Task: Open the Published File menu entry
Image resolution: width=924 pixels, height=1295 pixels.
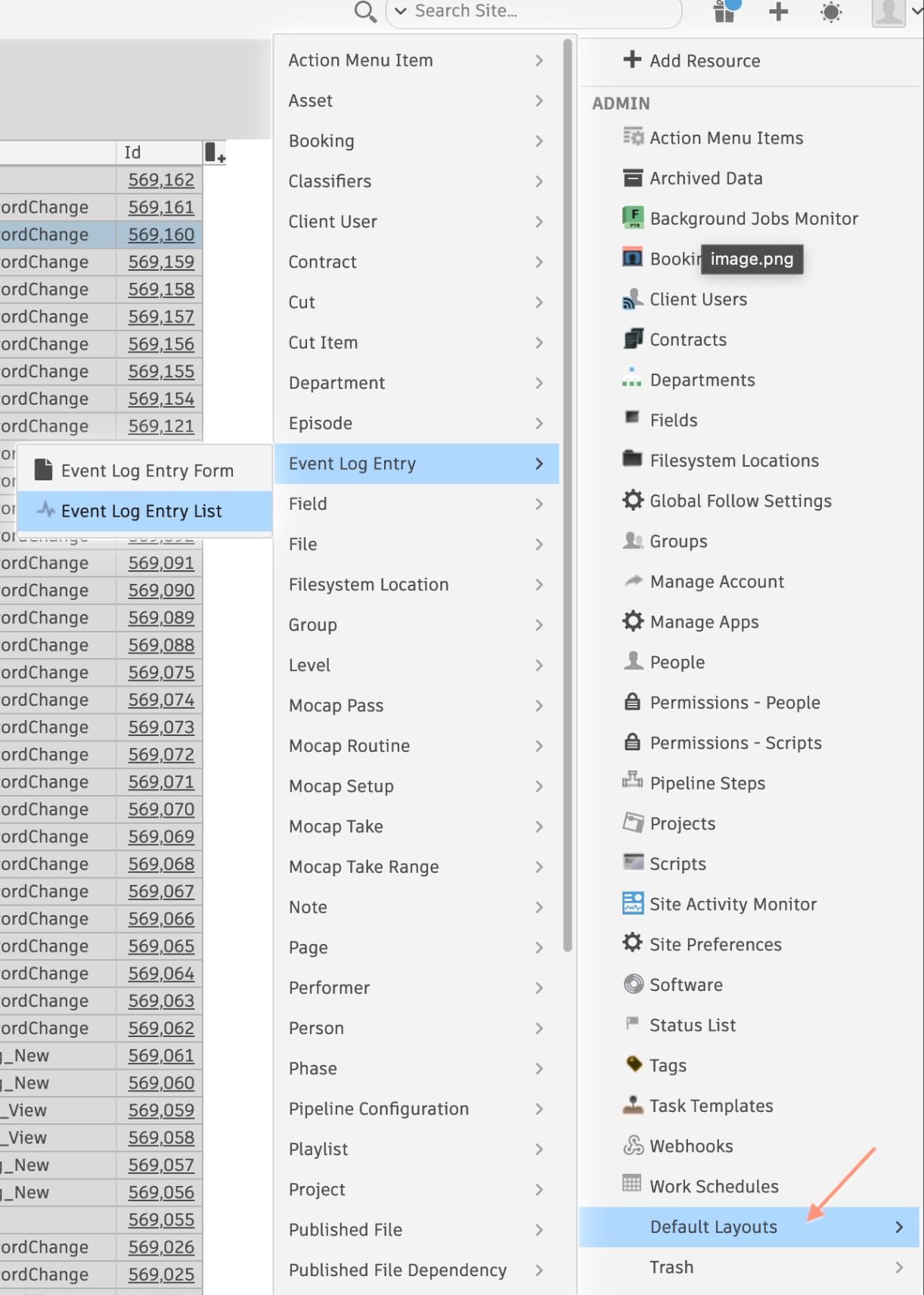Action: click(x=417, y=1230)
